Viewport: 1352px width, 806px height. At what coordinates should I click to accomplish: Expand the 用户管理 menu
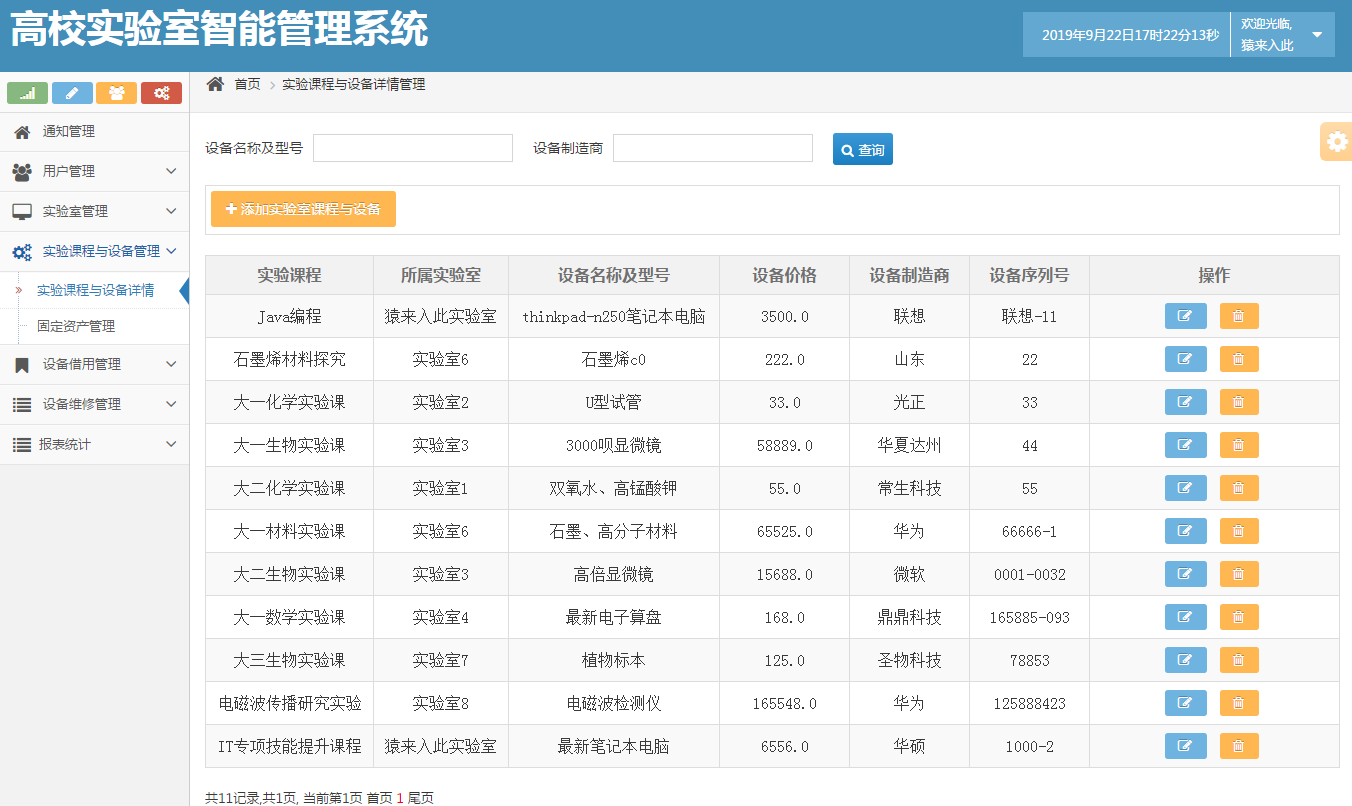pyautogui.click(x=94, y=171)
